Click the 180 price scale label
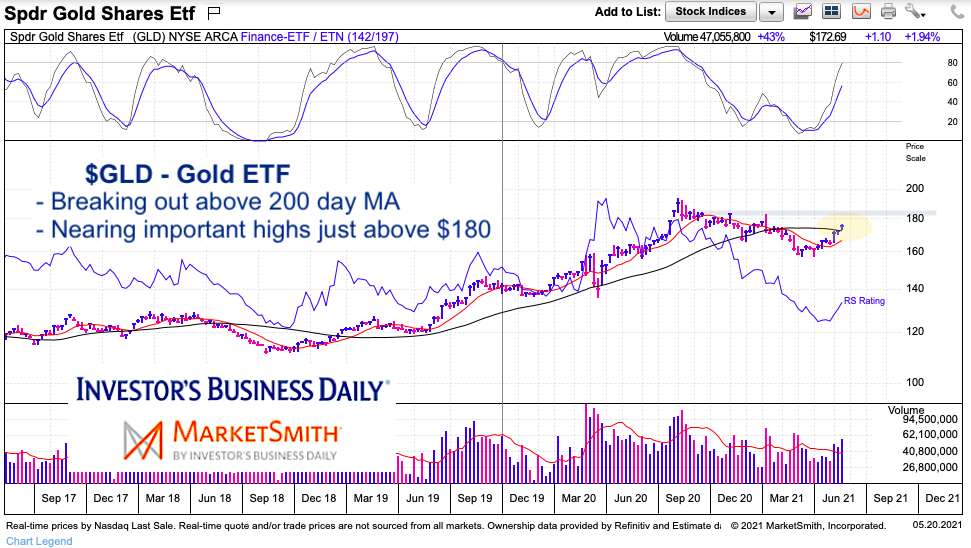This screenshot has height=548, width=971. click(915, 219)
